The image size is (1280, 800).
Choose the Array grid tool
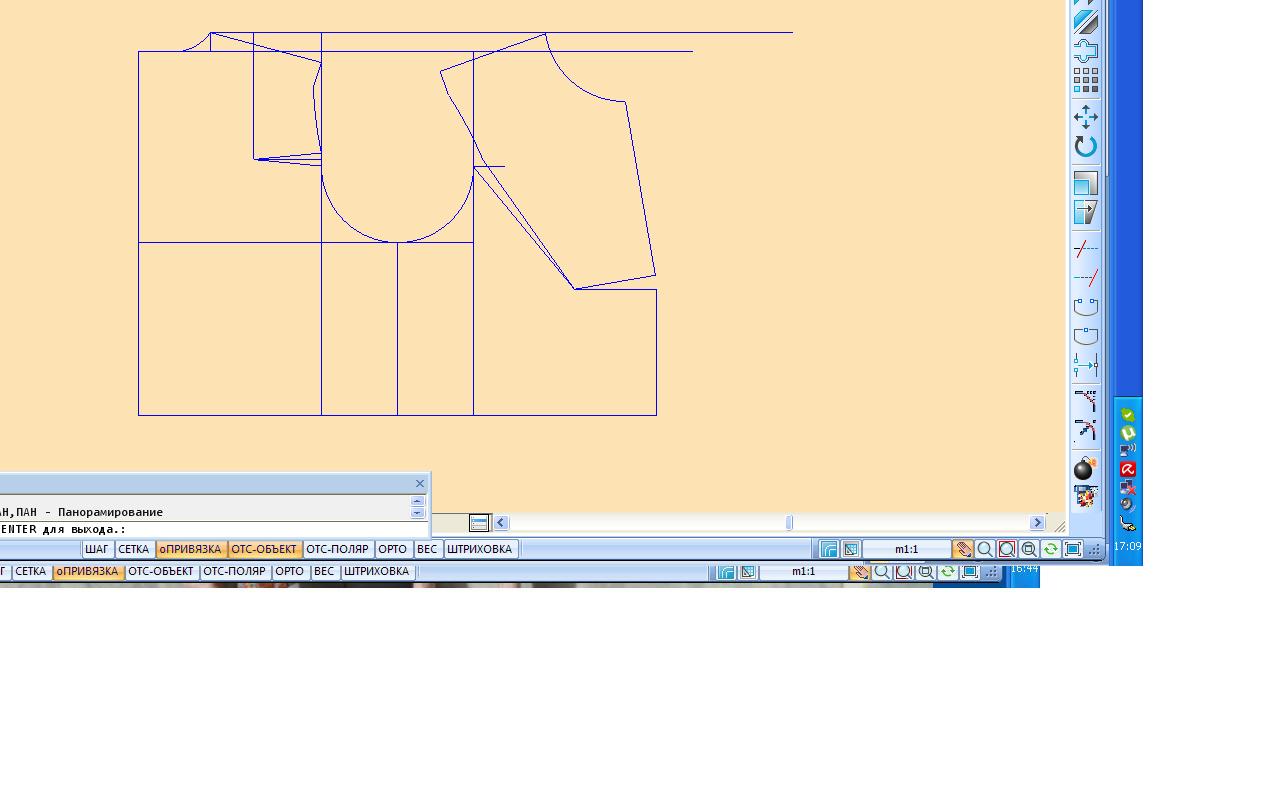[1085, 79]
